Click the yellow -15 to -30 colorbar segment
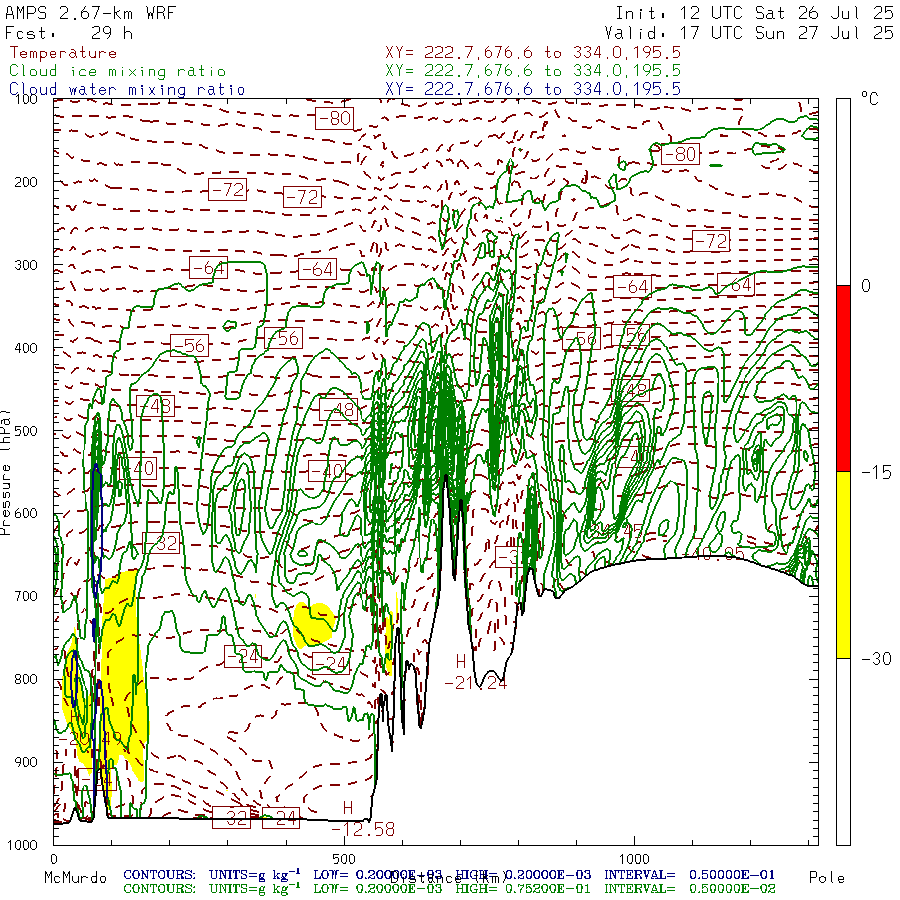Screen dimensions: 900x900 [x=843, y=565]
